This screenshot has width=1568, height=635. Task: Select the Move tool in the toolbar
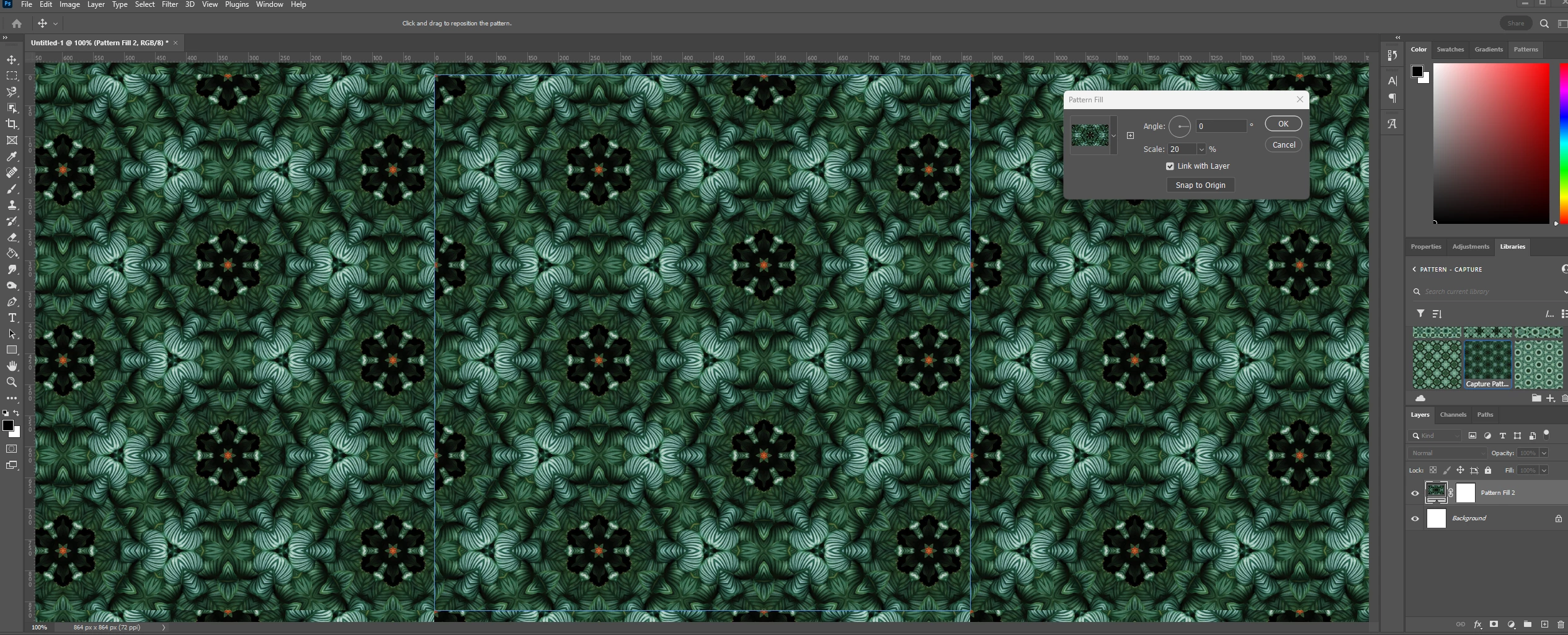point(12,60)
